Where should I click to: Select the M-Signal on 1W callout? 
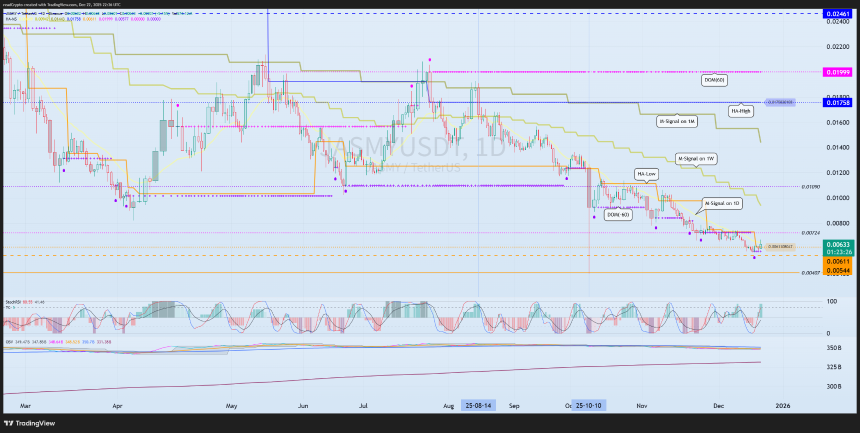tap(697, 159)
